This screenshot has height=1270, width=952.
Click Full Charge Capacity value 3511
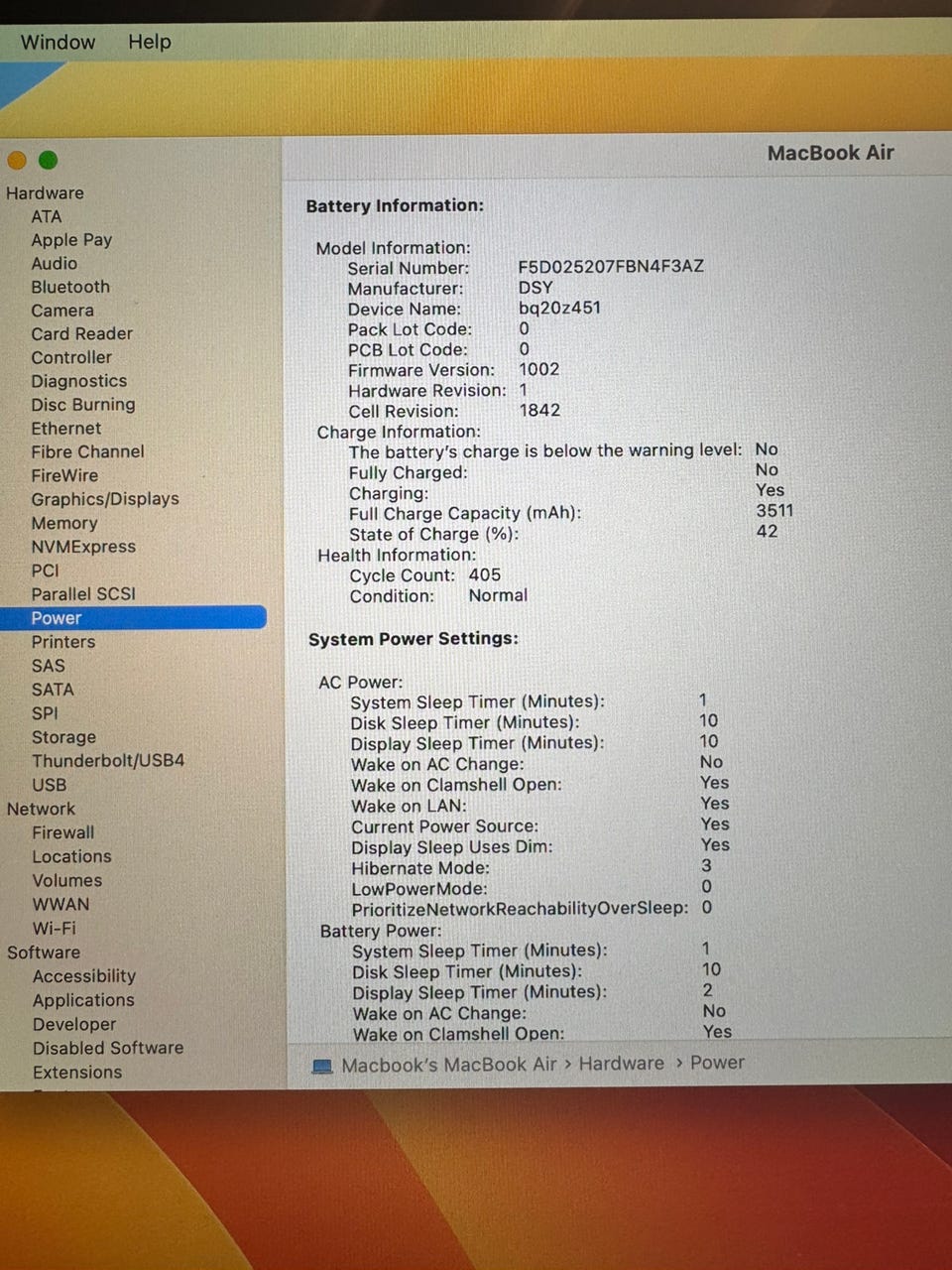(774, 511)
